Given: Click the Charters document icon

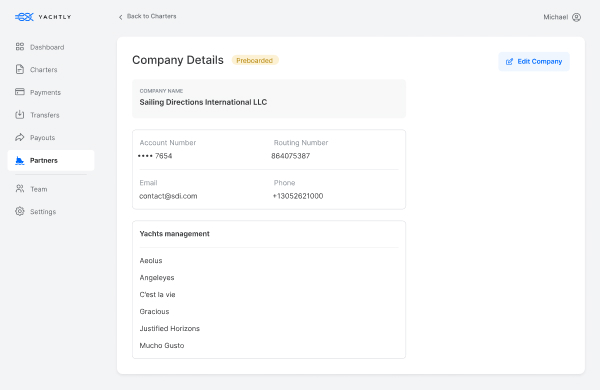Looking at the screenshot, I should [20, 69].
